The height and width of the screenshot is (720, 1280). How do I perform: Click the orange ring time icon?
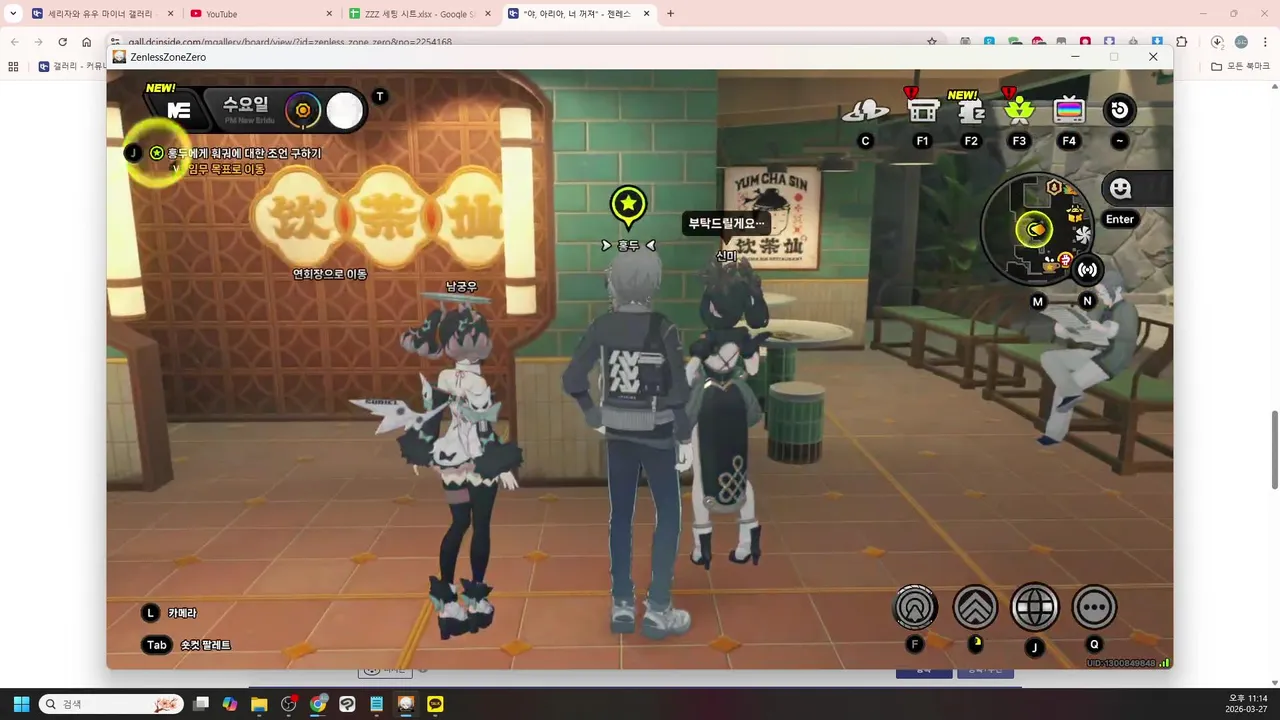click(x=302, y=110)
